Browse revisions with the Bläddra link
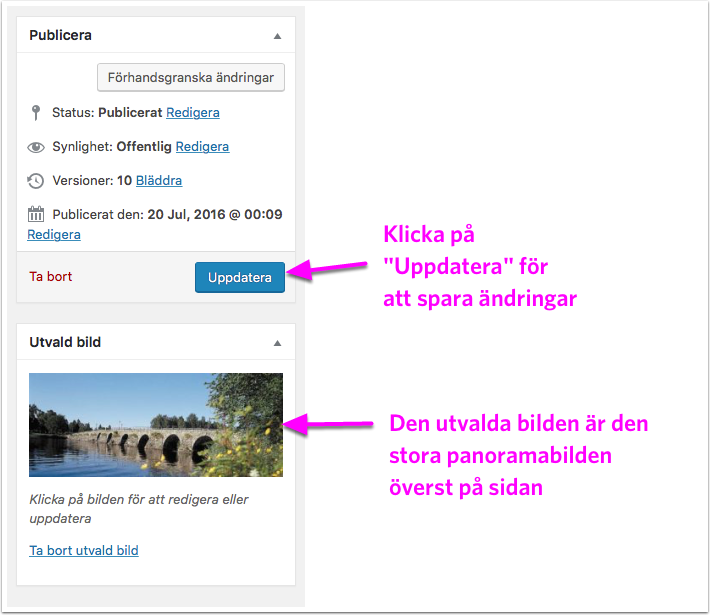This screenshot has width=710, height=615. (159, 180)
